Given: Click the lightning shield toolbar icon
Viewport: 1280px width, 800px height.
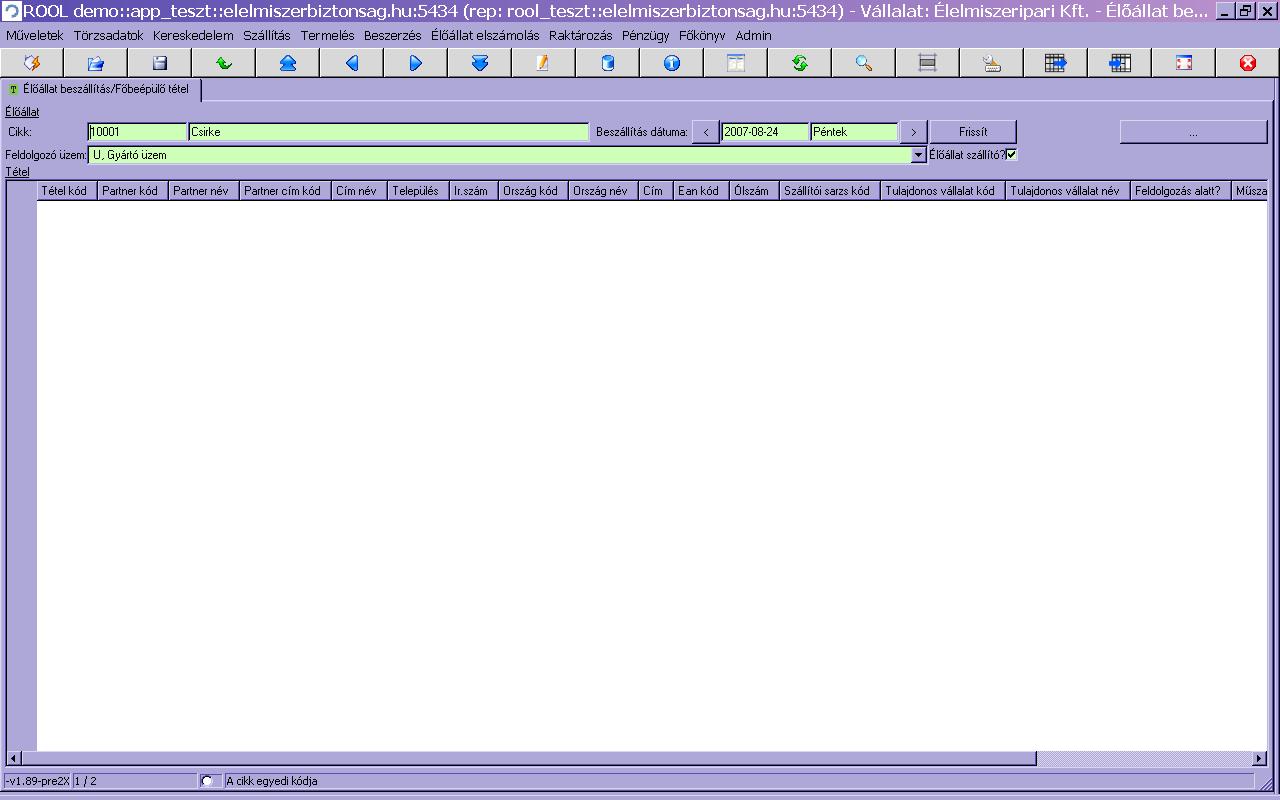Looking at the screenshot, I should coord(32,63).
